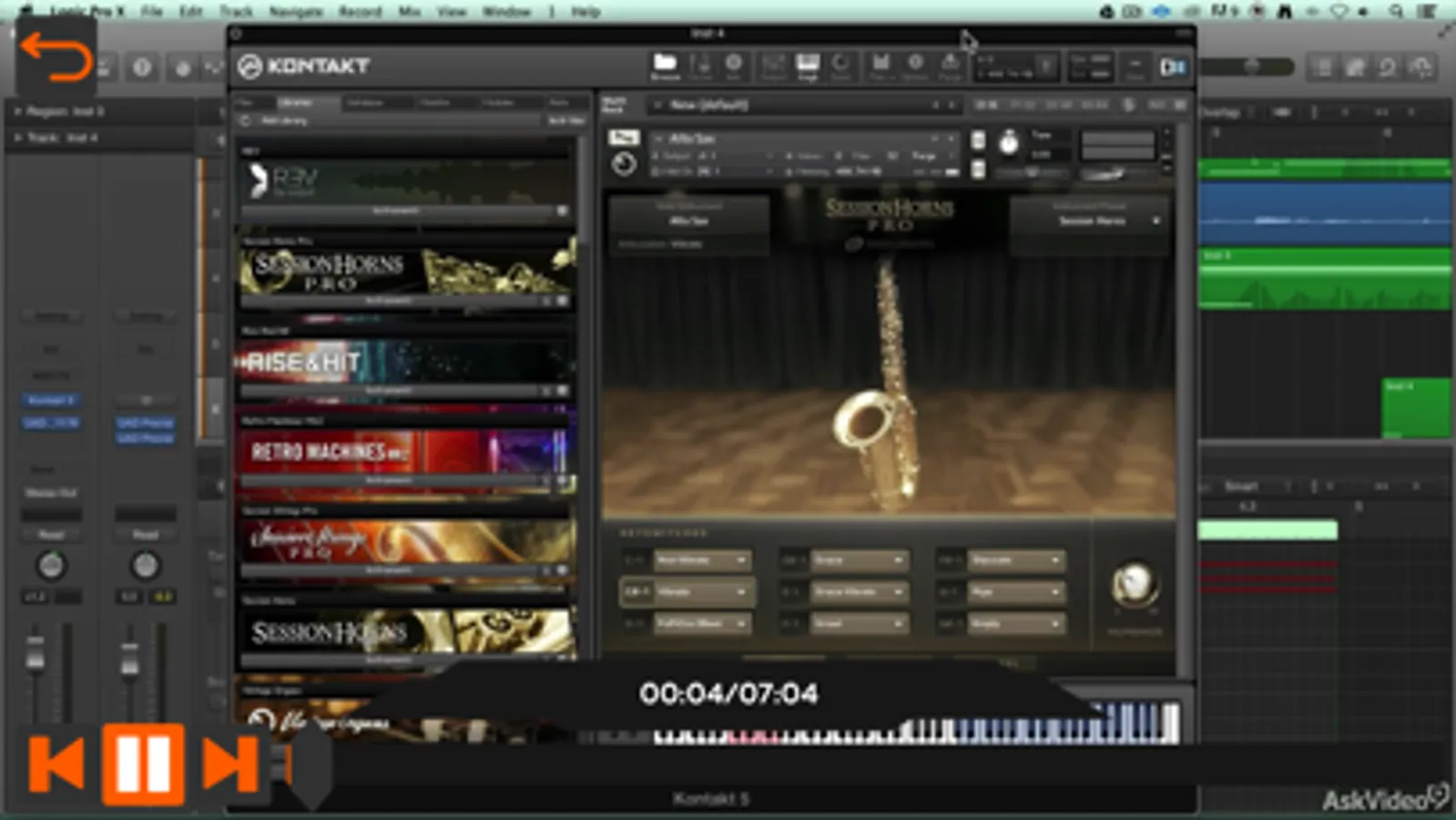Image resolution: width=1456 pixels, height=820 pixels.
Task: Click the first channel strip Read automation button
Action: pos(51,535)
